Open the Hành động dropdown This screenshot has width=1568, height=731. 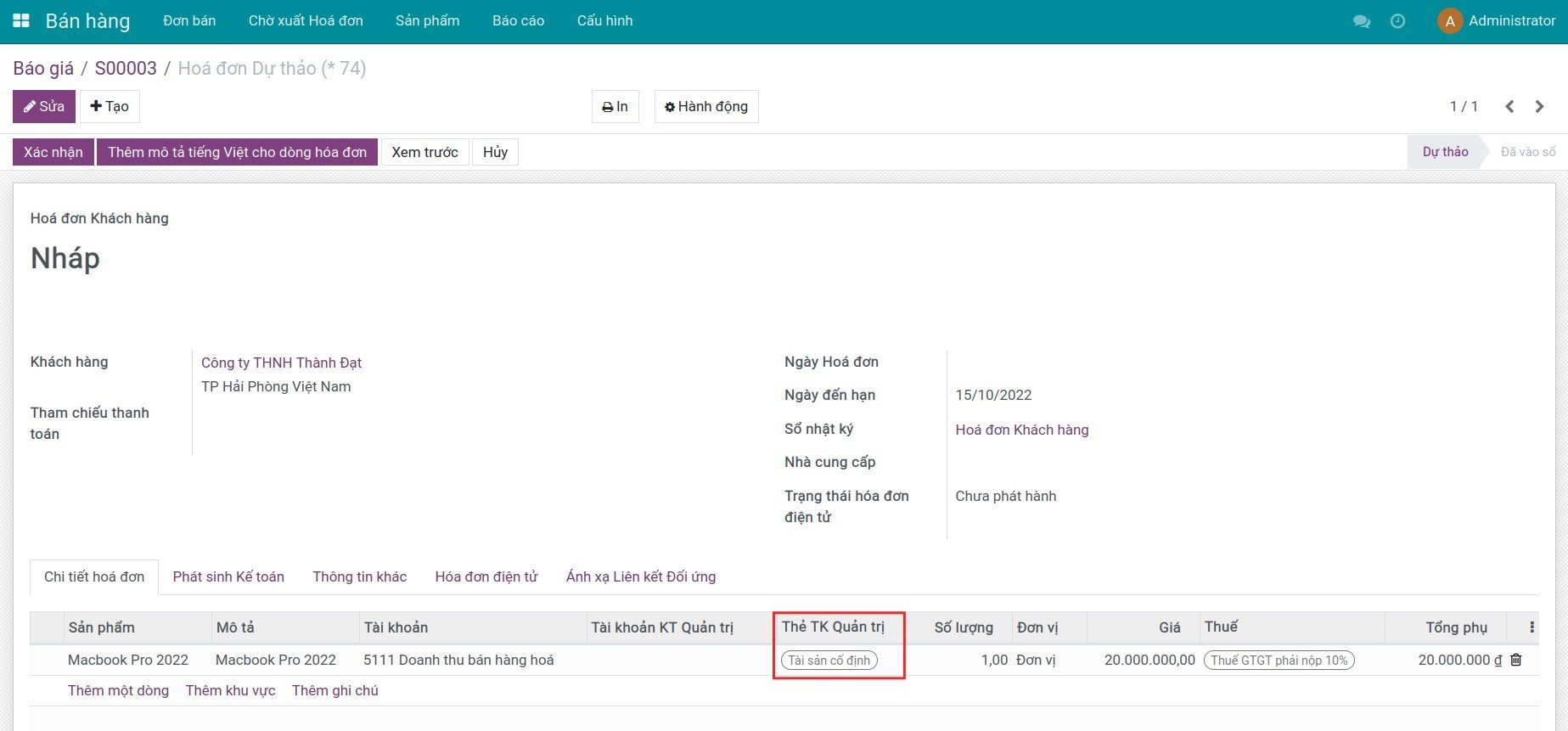pyautogui.click(x=706, y=107)
